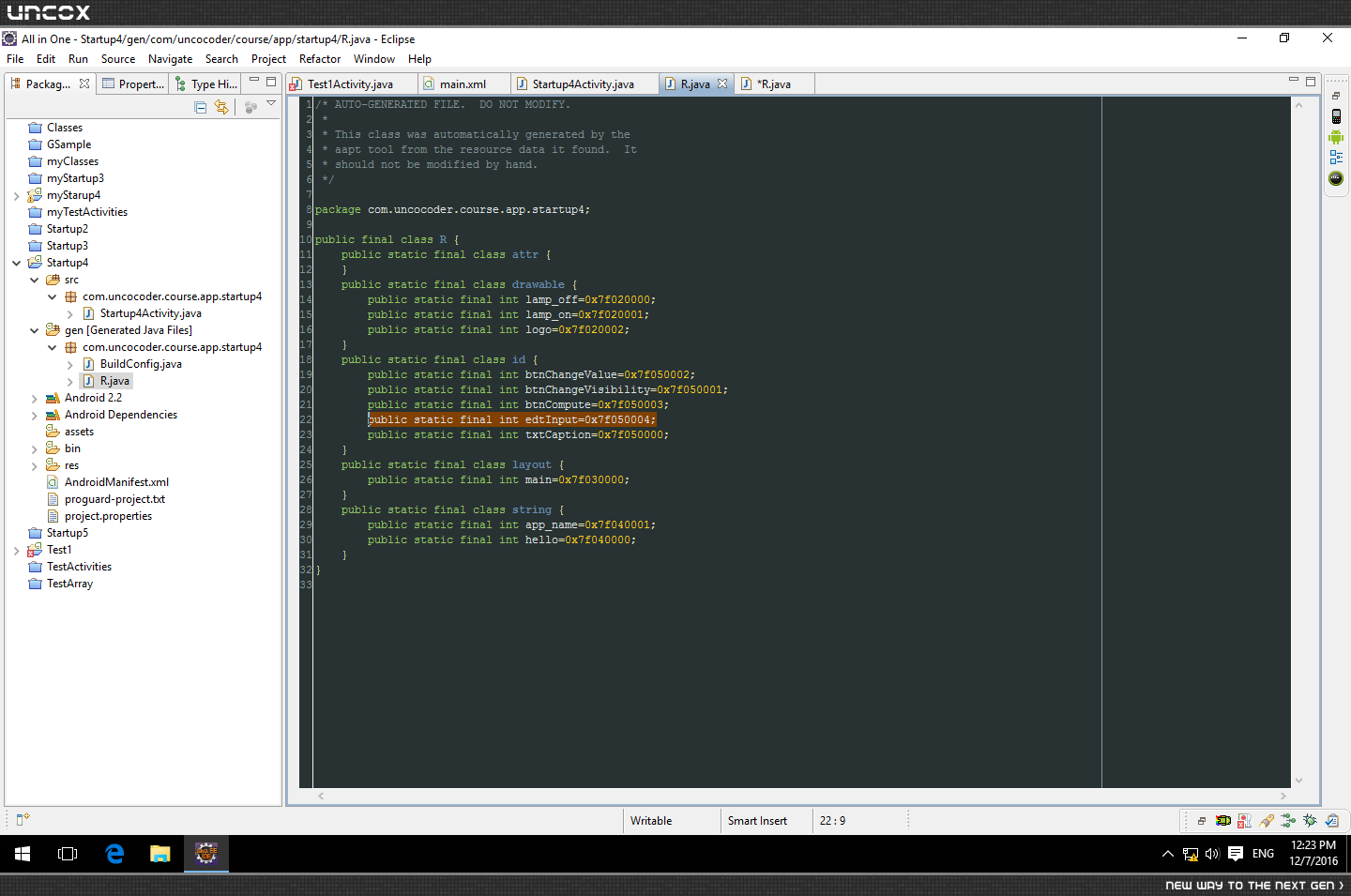Viewport: 1351px width, 896px height.
Task: Open File Explorer from taskbar
Action: point(160,854)
